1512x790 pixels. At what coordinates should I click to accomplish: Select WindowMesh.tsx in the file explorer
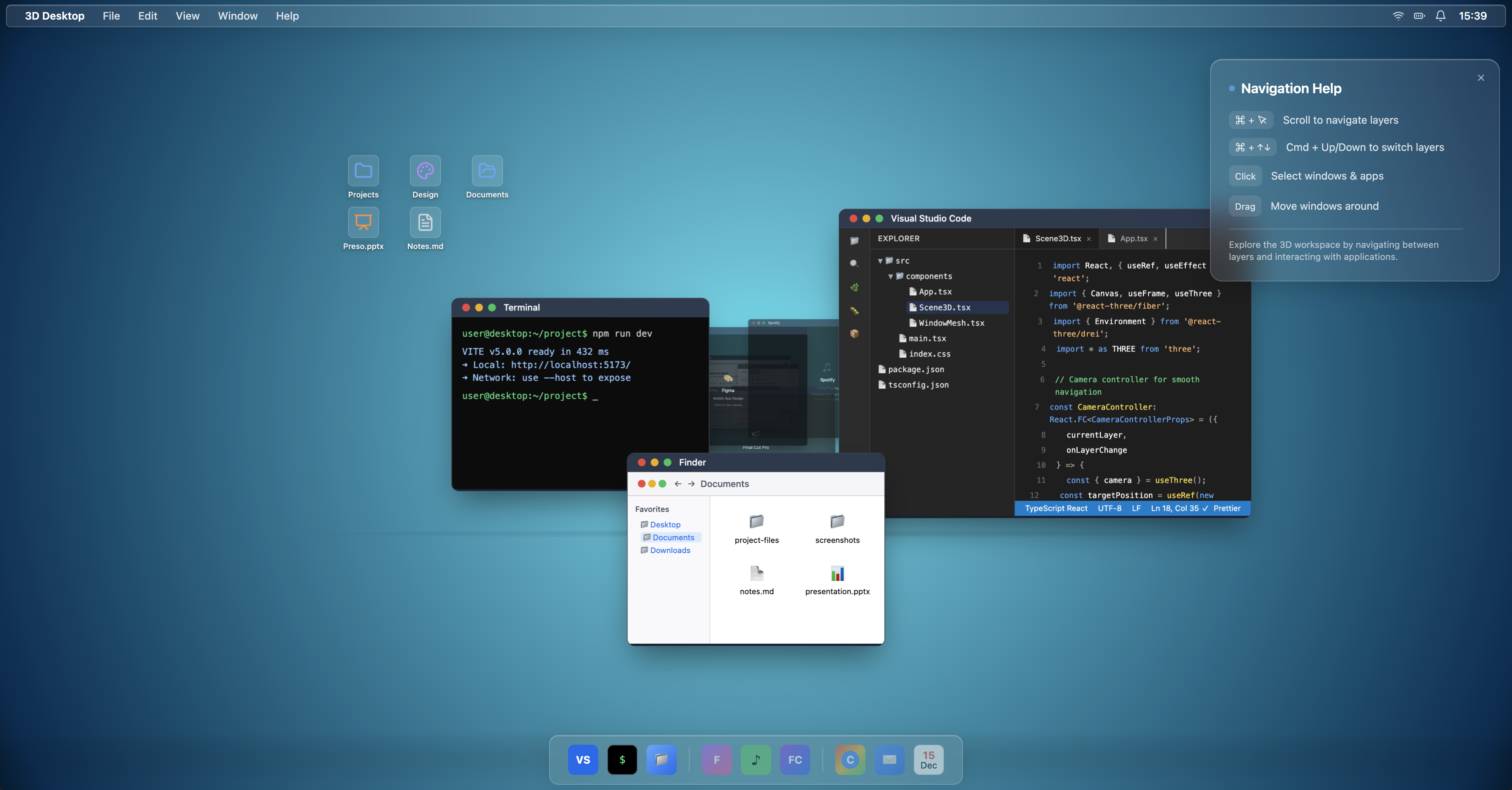(x=951, y=323)
